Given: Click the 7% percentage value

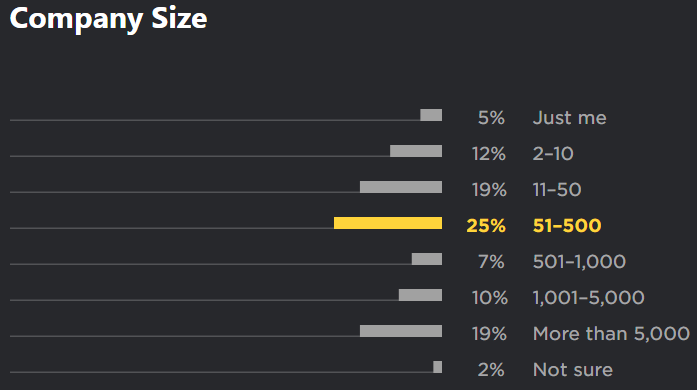Looking at the screenshot, I should 491,262.
